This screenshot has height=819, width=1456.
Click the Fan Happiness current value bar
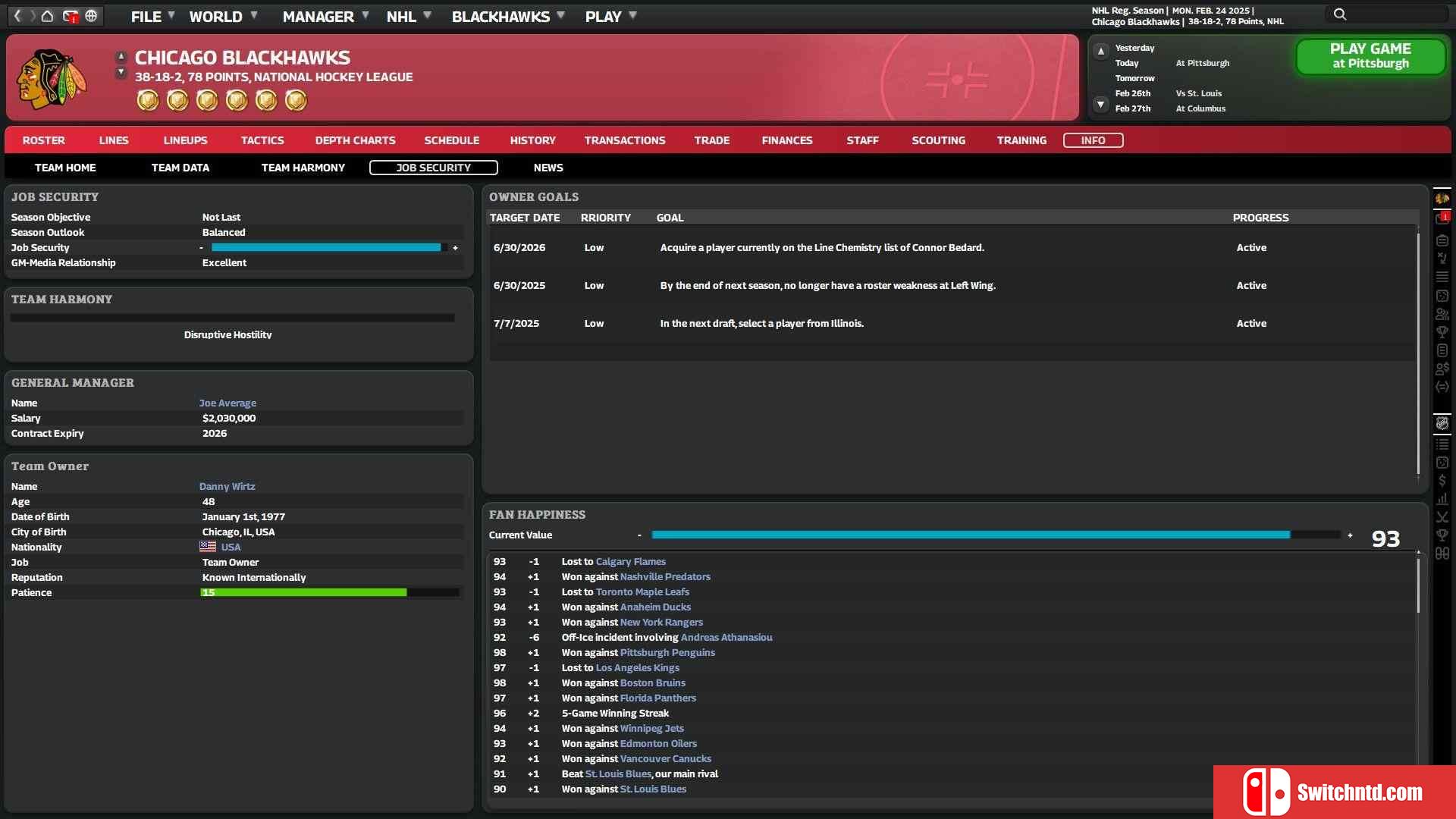(996, 535)
